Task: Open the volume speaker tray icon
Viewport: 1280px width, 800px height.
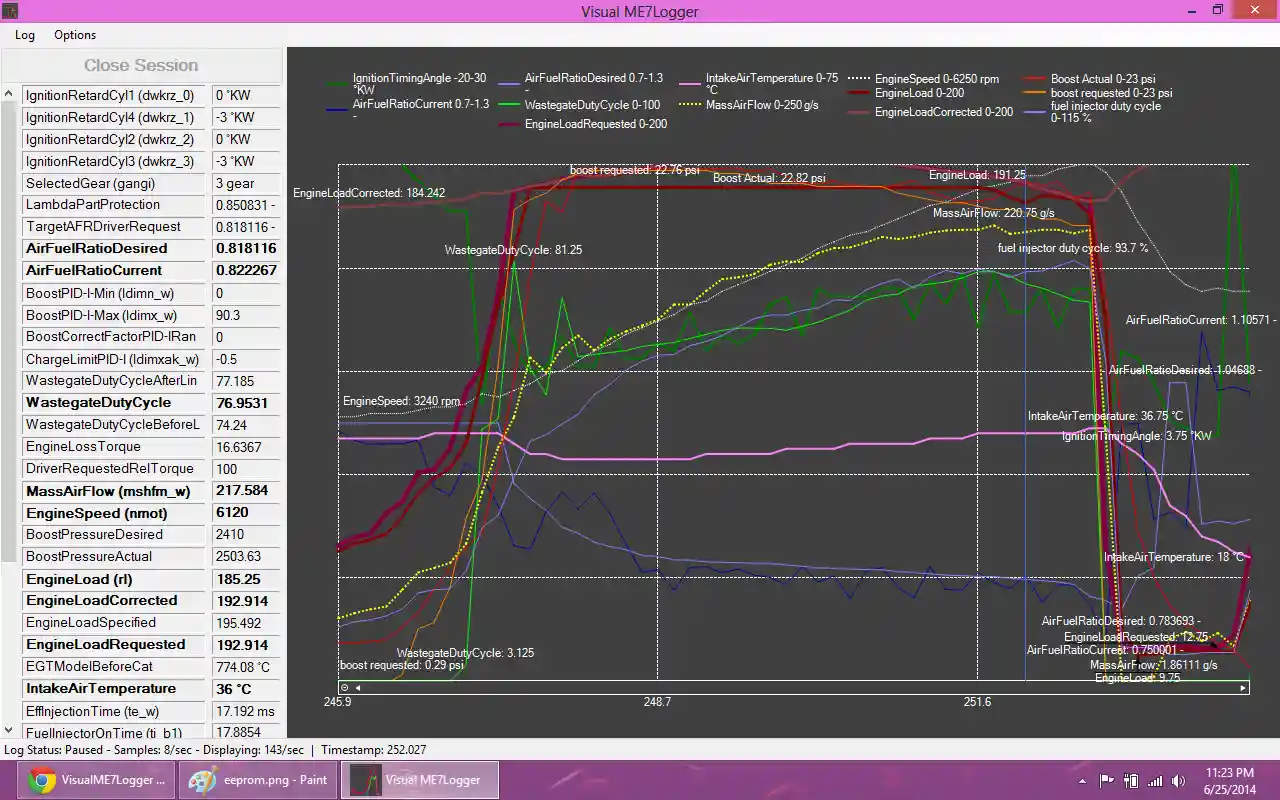Action: pyautogui.click(x=1179, y=780)
